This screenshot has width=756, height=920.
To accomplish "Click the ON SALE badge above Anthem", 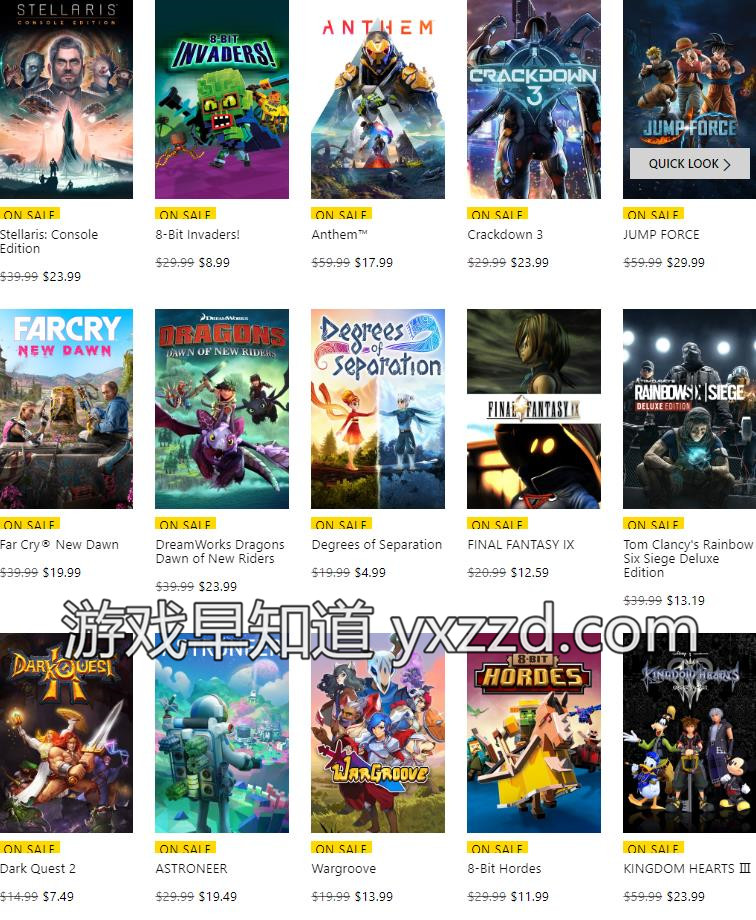I will coord(341,214).
